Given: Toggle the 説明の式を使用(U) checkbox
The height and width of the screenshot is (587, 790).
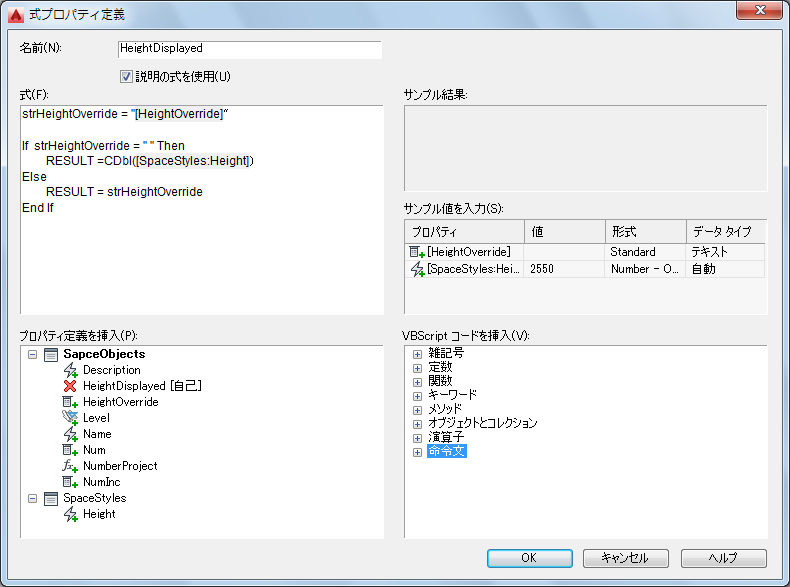Looking at the screenshot, I should tap(126, 77).
